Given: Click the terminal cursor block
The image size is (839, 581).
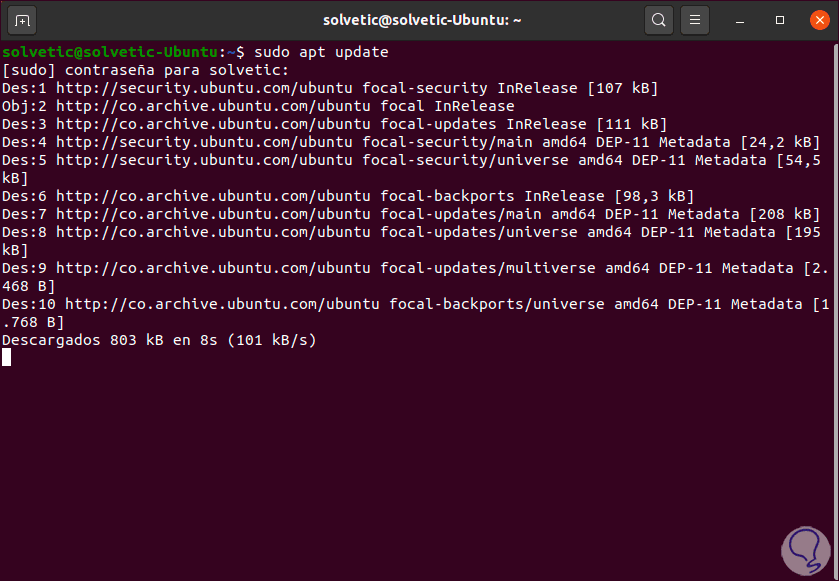Looking at the screenshot, I should [7, 358].
